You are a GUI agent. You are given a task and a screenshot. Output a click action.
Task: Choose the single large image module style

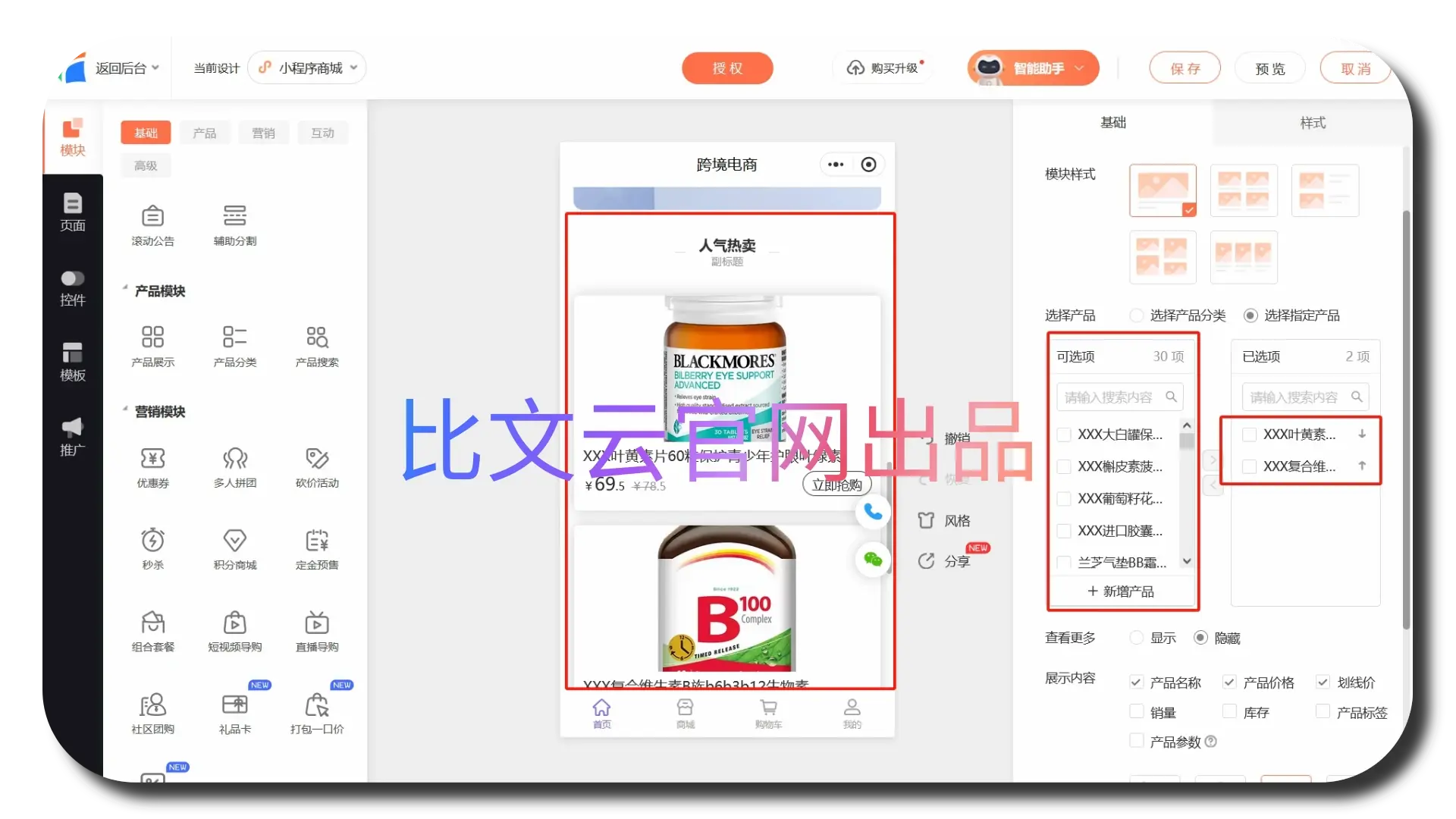[1163, 190]
